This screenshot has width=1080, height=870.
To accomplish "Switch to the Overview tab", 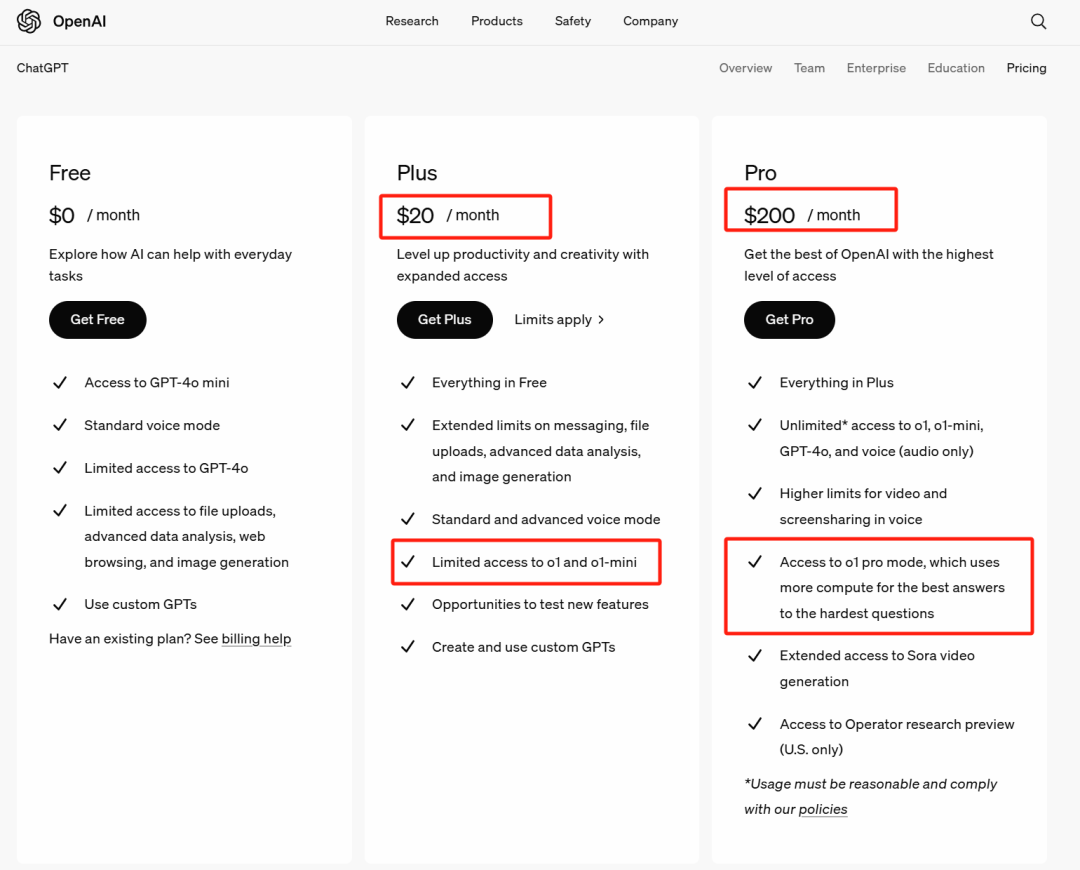I will click(745, 67).
